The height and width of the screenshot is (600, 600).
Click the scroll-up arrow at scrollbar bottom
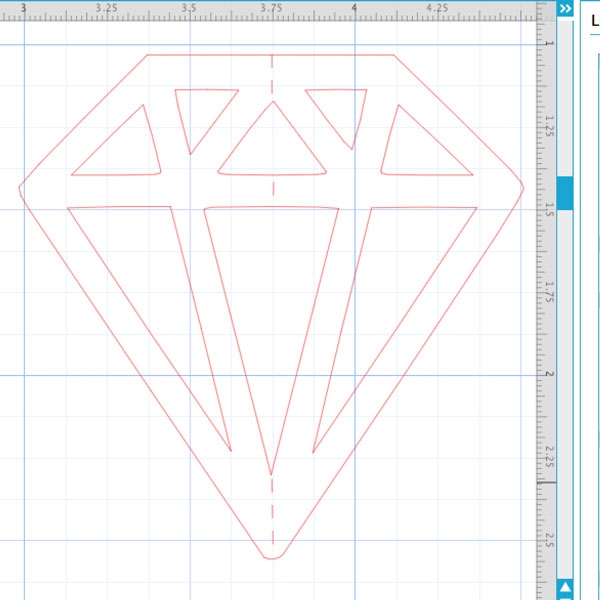[x=565, y=587]
